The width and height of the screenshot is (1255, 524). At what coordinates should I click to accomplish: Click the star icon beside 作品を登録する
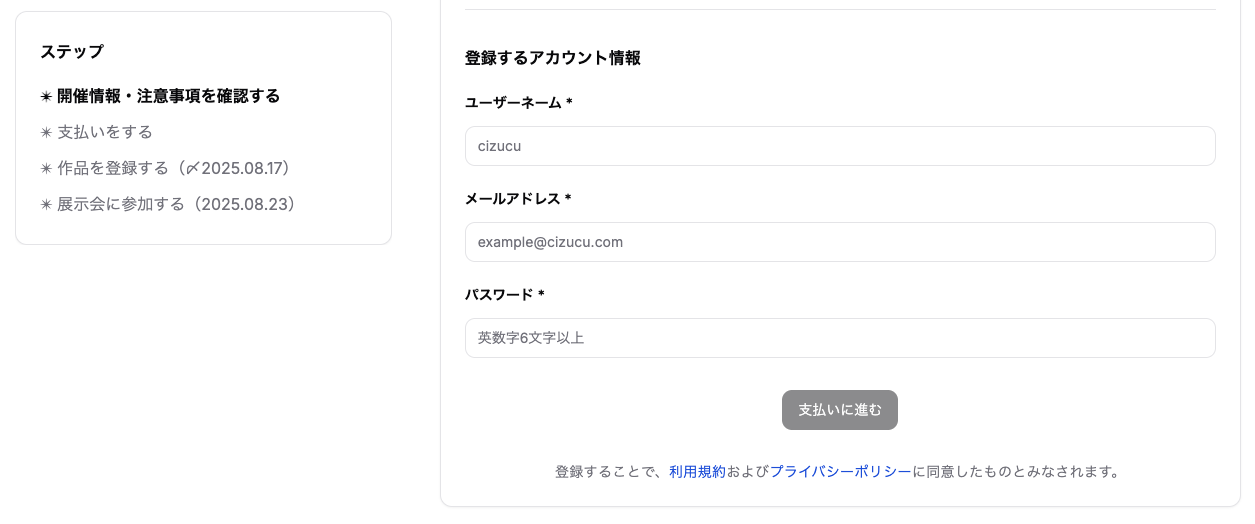[46, 169]
